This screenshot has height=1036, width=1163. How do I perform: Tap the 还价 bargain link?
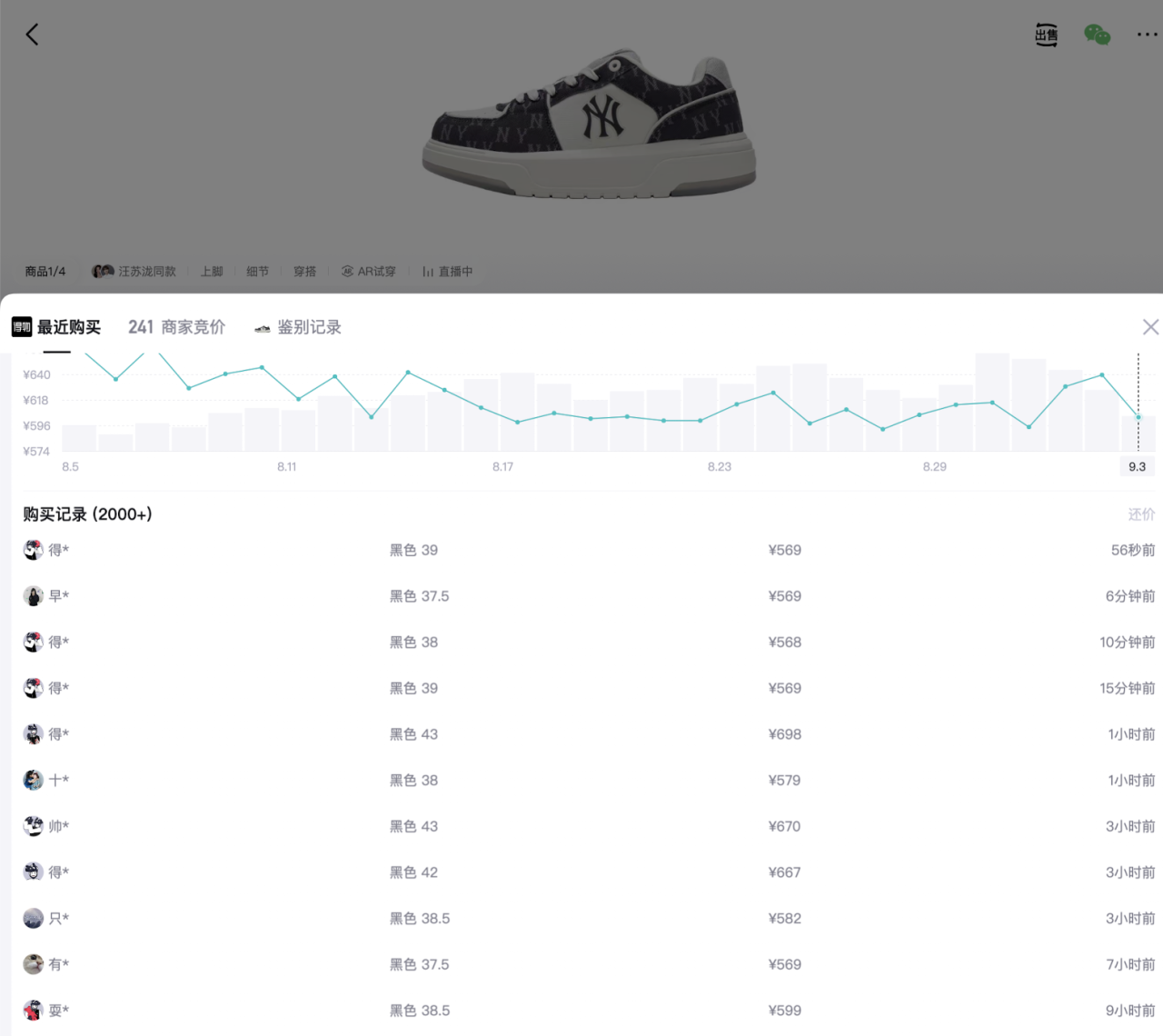click(1141, 514)
